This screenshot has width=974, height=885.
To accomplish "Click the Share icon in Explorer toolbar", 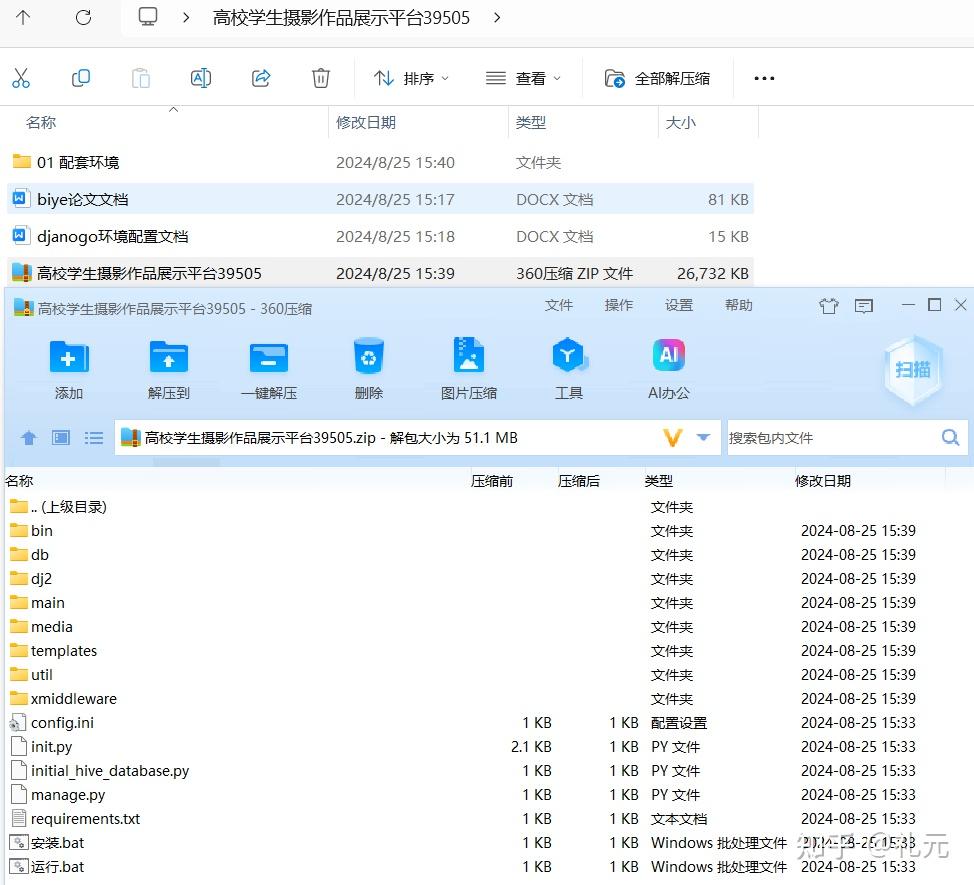I will pyautogui.click(x=260, y=77).
